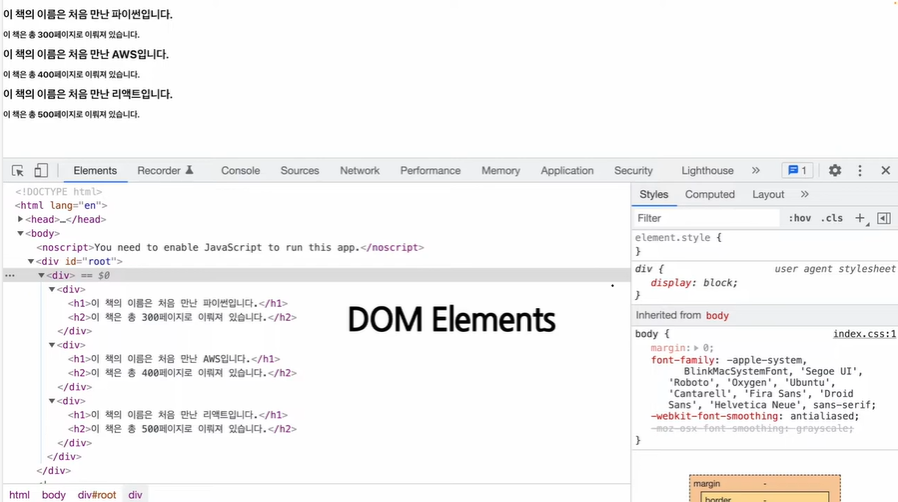Collapse the div containing AWS book
The height and width of the screenshot is (502, 898).
tap(52, 345)
